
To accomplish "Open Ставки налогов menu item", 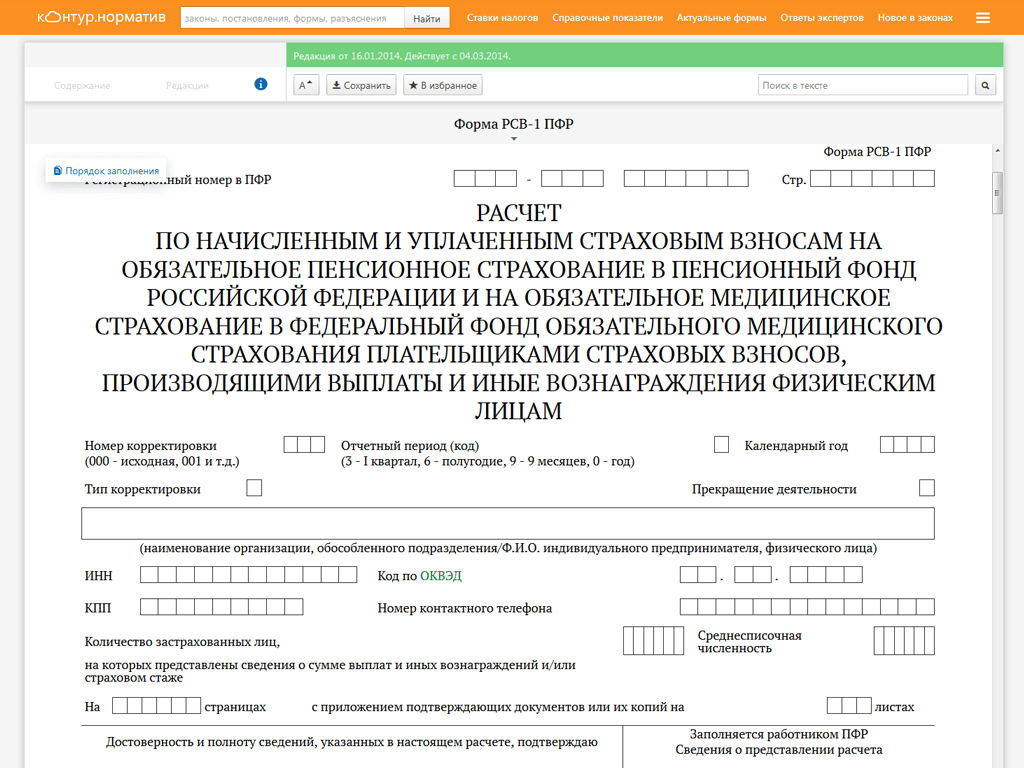I will (x=502, y=18).
